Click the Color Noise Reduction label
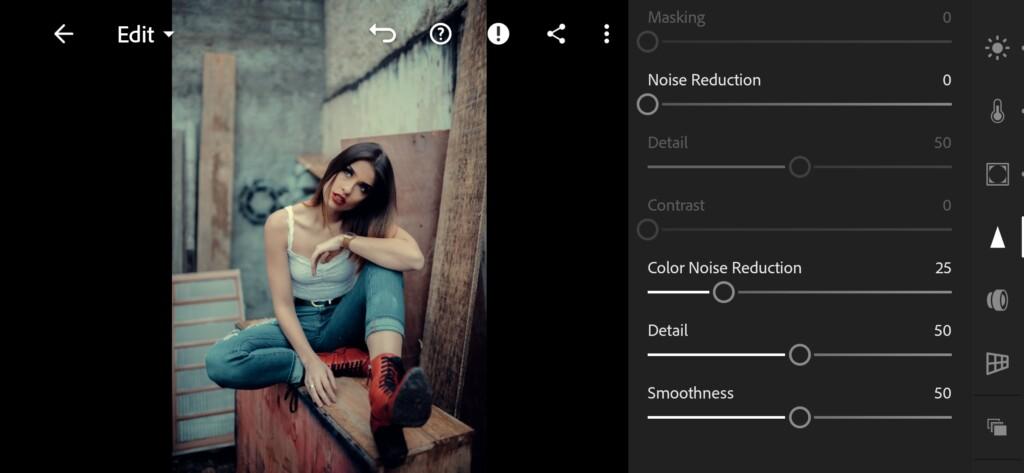Screen dimensions: 1024x473 [724, 268]
